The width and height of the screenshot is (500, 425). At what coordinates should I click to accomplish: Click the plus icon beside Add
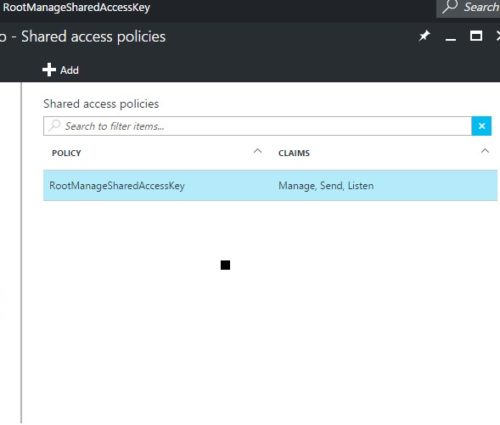point(49,70)
